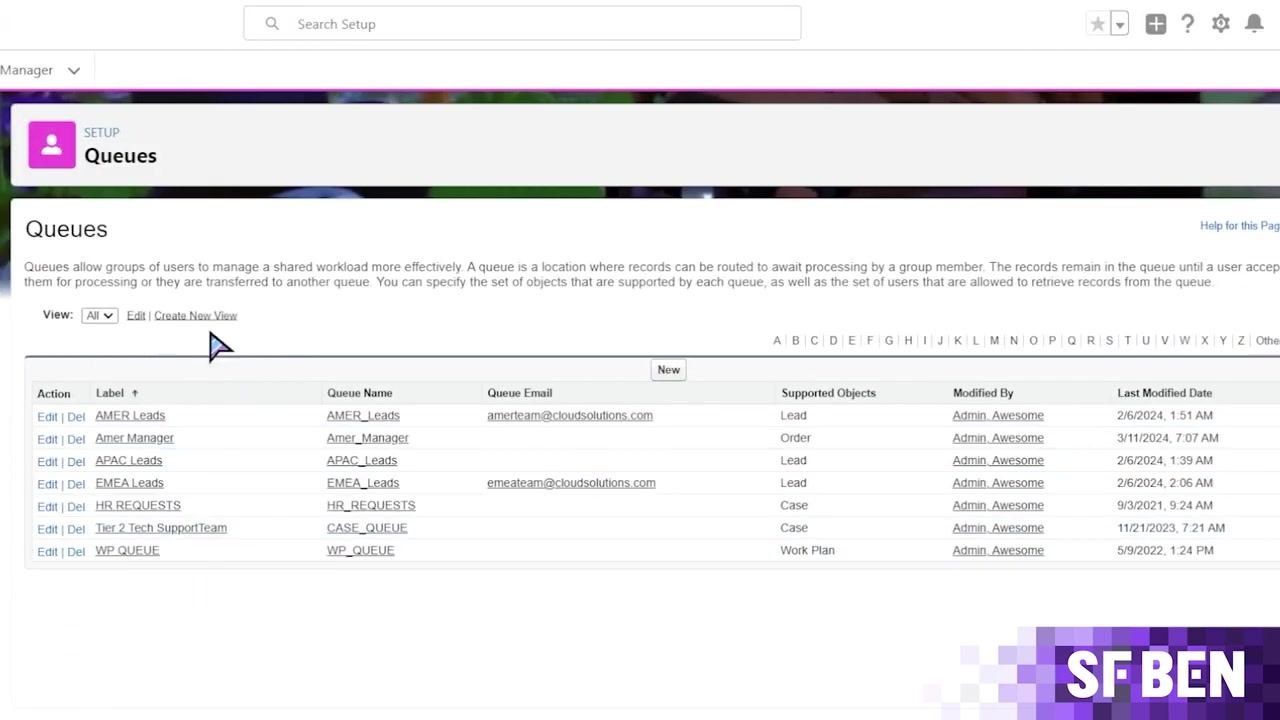Screen dimensions: 1280x720
Task: Open the View All dropdown
Action: [x=99, y=315]
